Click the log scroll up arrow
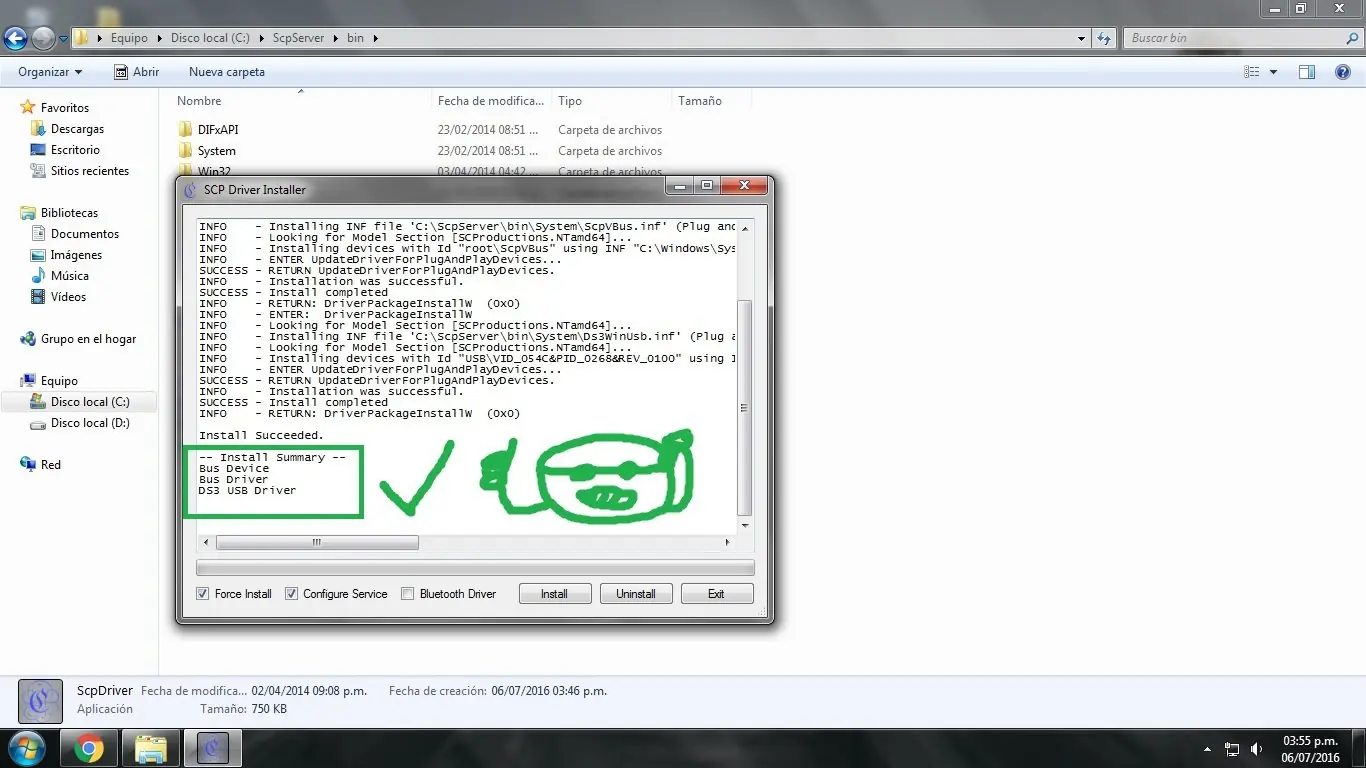This screenshot has height=768, width=1366. click(x=744, y=227)
